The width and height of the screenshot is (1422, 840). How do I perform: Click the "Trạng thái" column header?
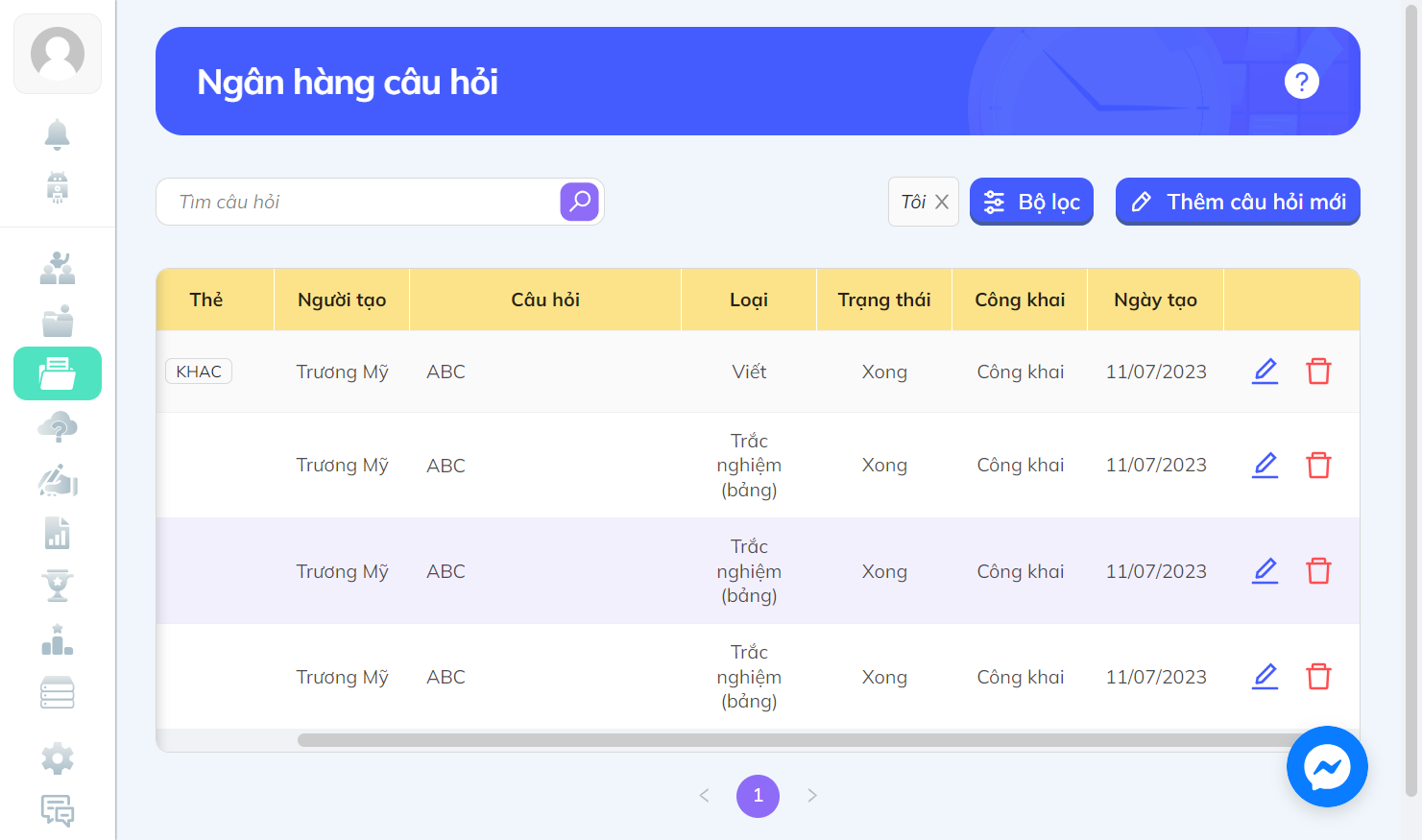[884, 300]
